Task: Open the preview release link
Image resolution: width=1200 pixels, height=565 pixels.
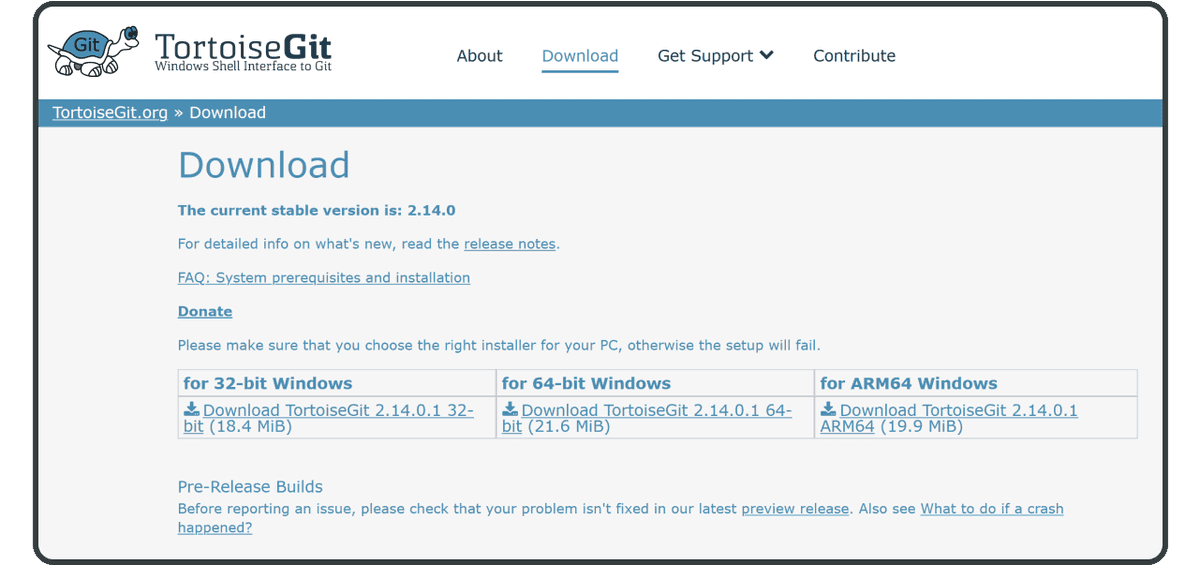Action: pos(795,509)
